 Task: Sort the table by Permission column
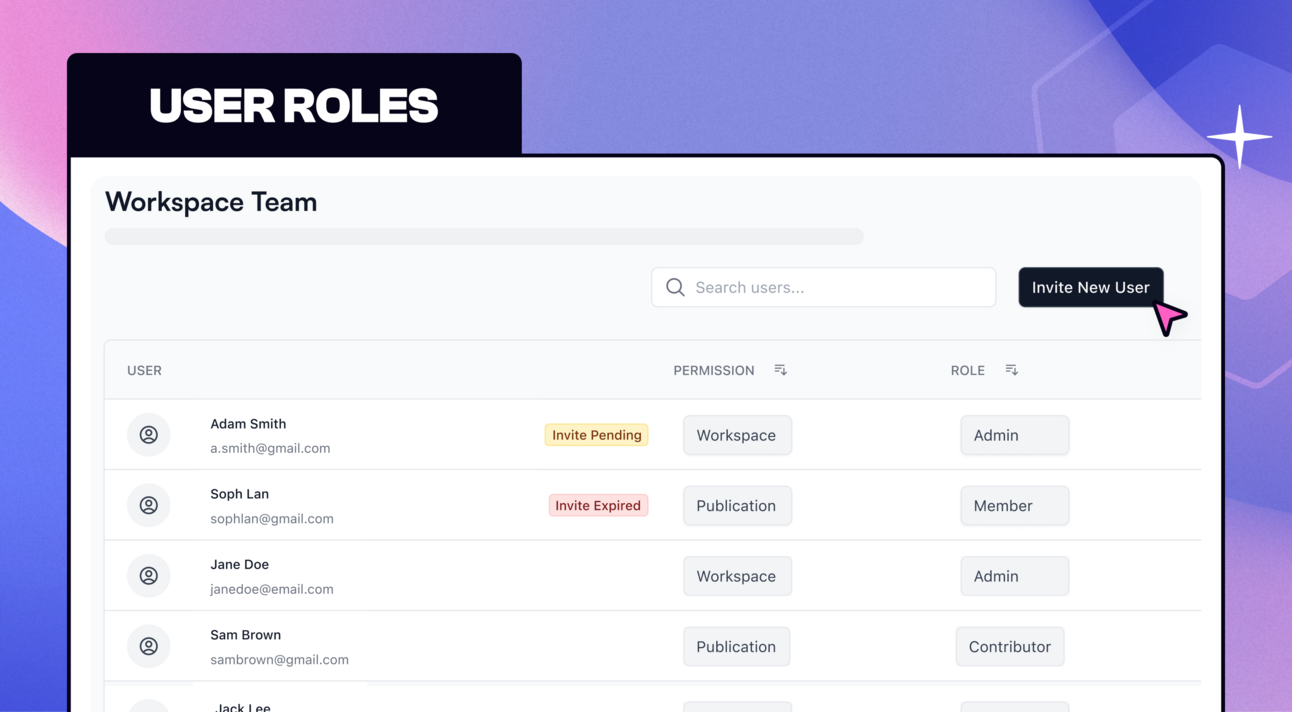pos(780,369)
